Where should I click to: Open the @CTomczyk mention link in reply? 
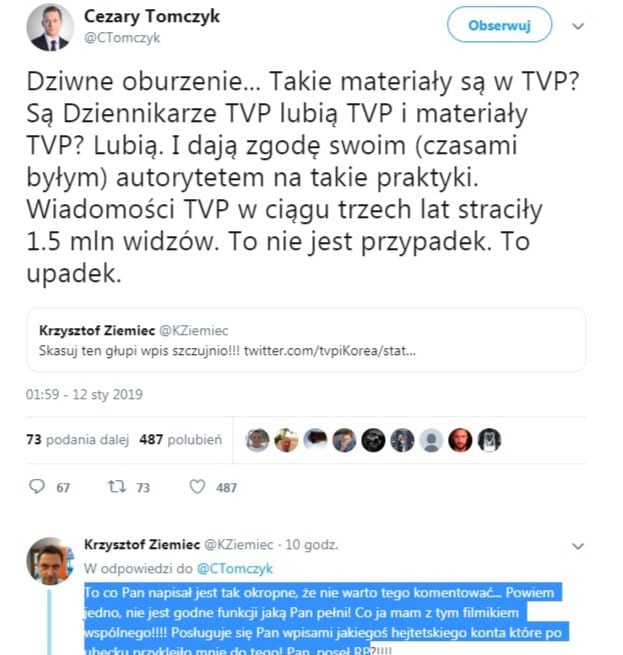click(x=235, y=569)
